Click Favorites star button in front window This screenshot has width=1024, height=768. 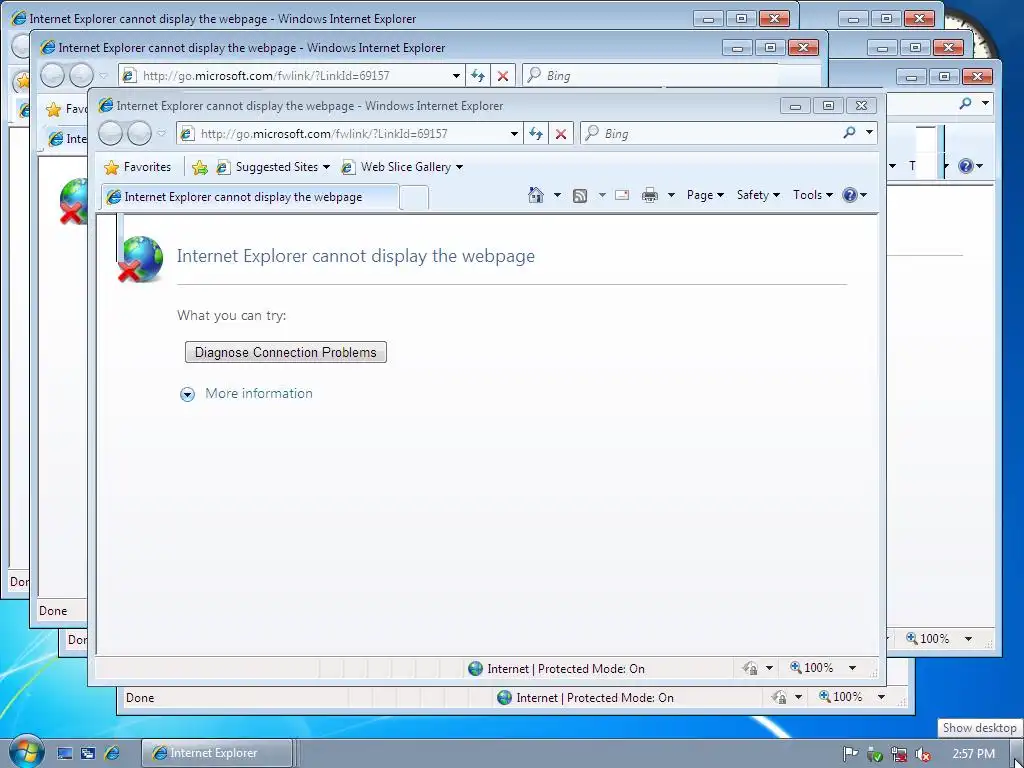(138, 167)
